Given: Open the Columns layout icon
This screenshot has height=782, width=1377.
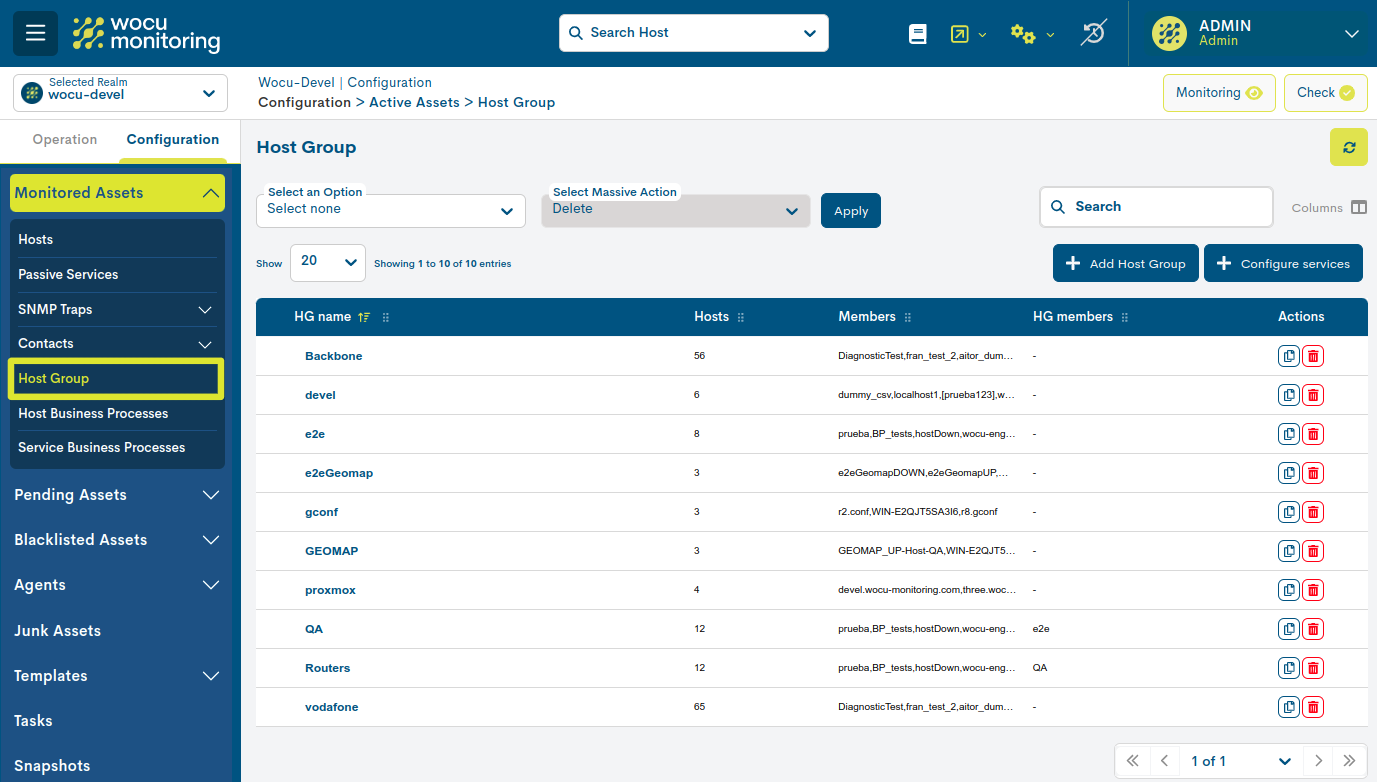Looking at the screenshot, I should (1358, 207).
